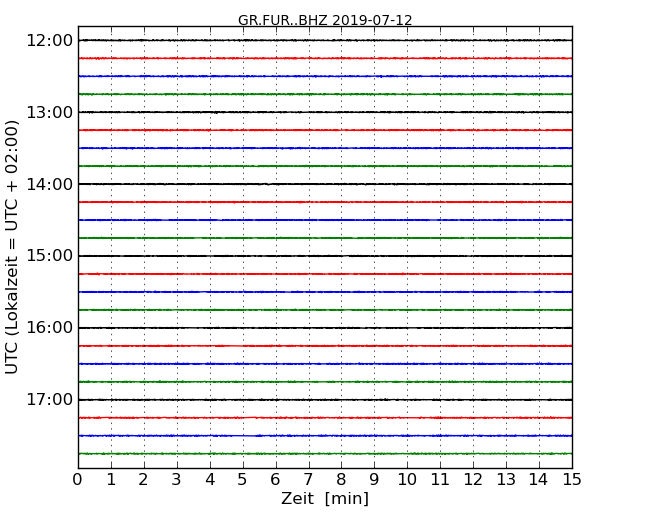Click the black seismogram trace at 15:00
This screenshot has height=520, width=650.
click(325, 256)
